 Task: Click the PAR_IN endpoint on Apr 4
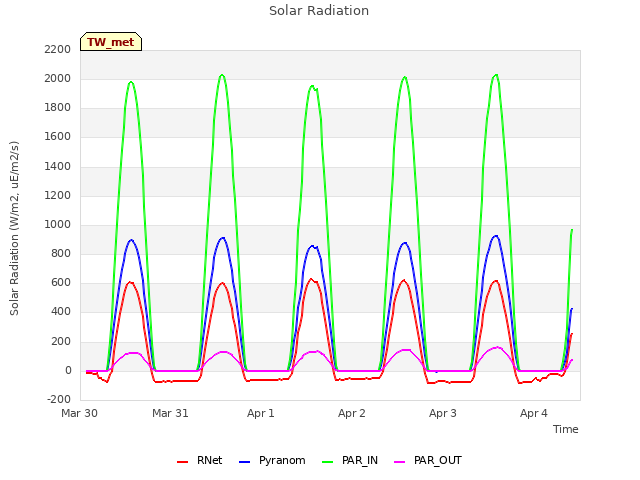point(572,229)
